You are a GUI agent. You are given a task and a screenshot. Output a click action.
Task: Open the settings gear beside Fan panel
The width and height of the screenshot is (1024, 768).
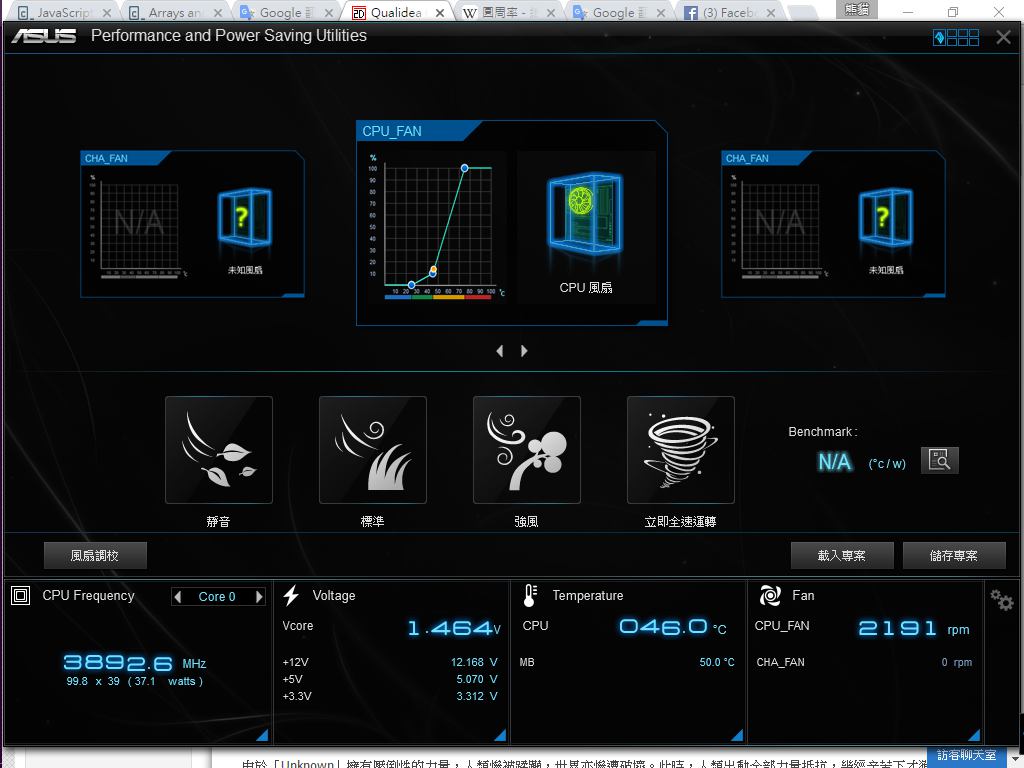(1001, 599)
